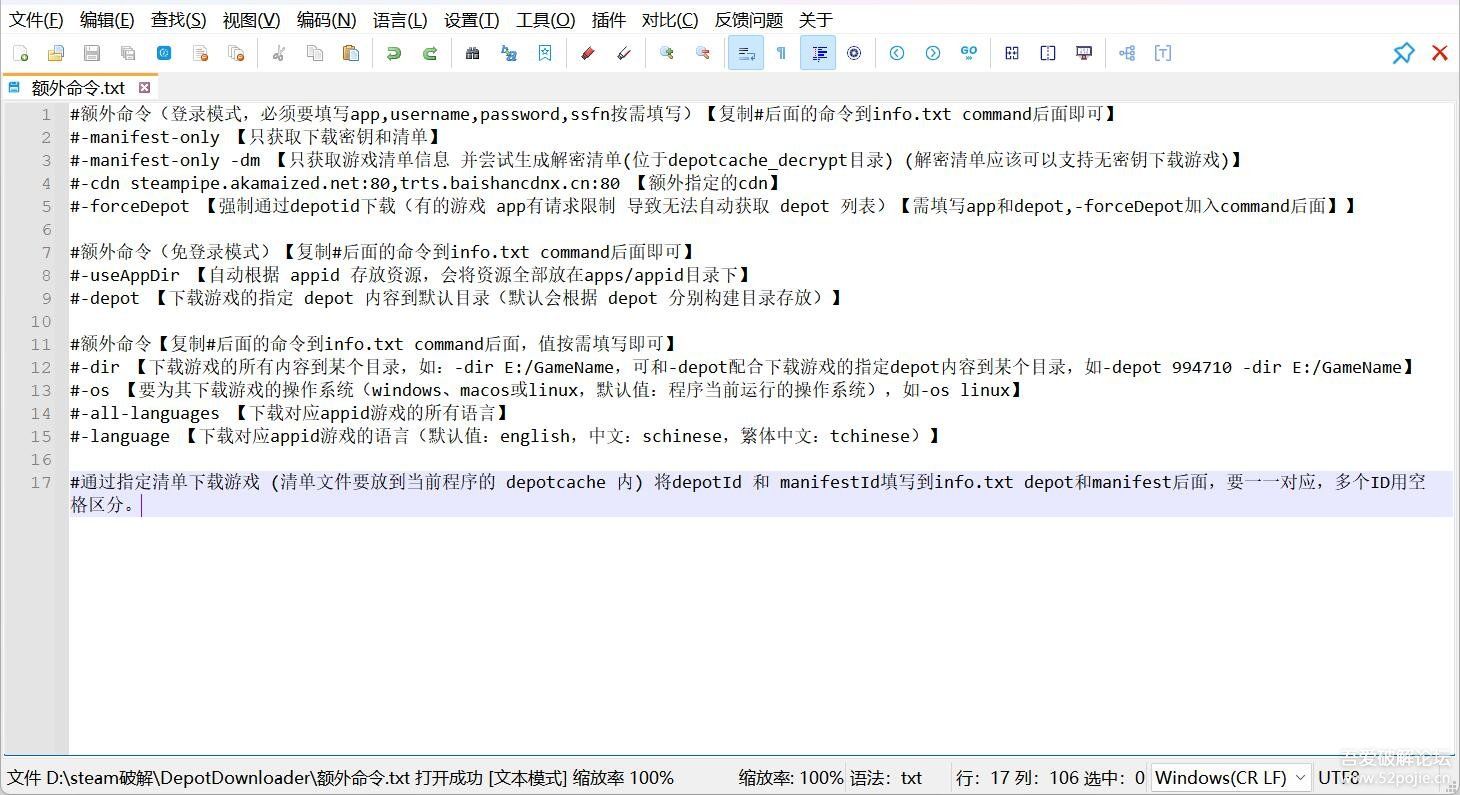Create a new file
Viewport: 1460px width, 795px height.
click(x=22, y=53)
